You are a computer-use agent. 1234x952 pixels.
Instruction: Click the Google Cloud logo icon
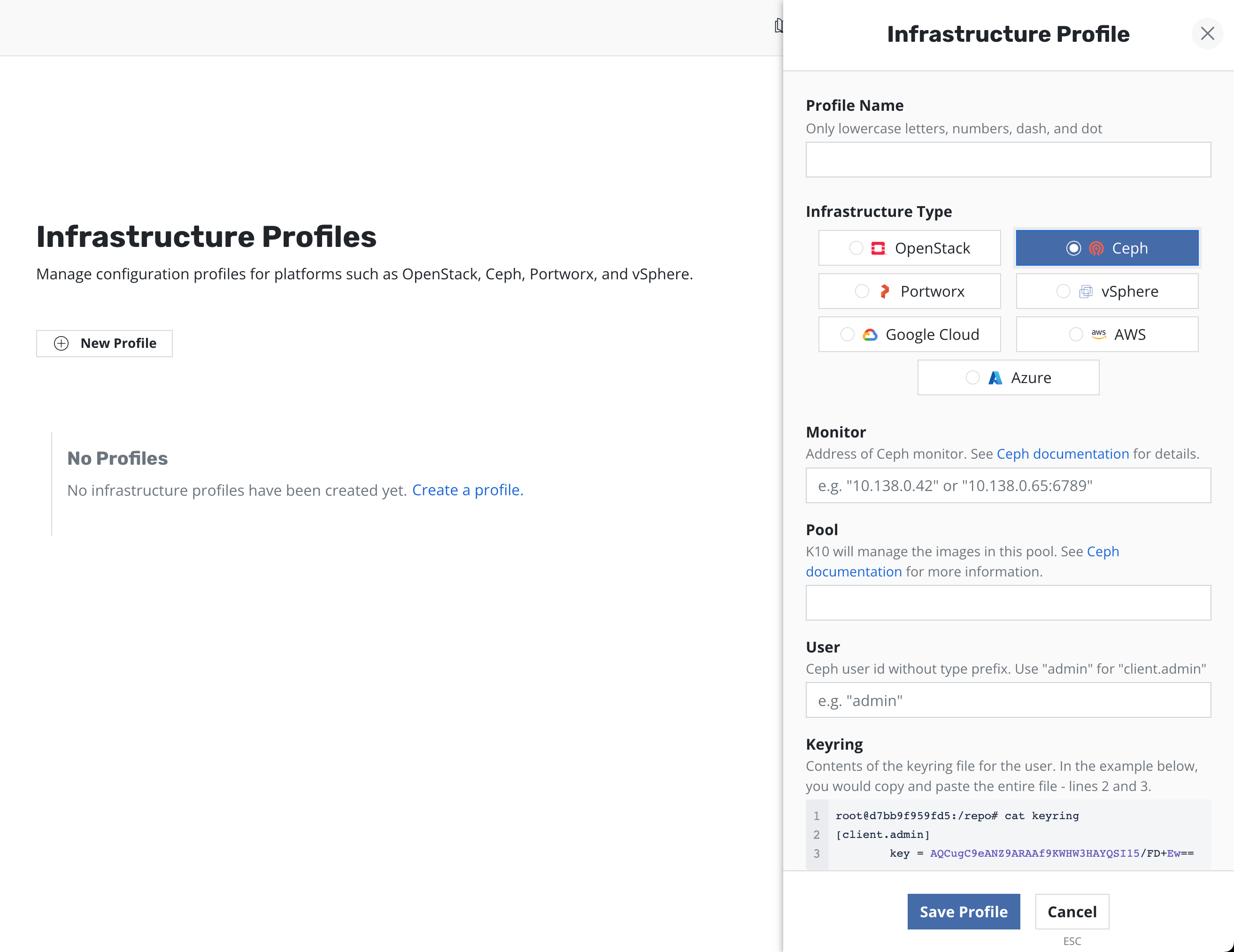(x=870, y=335)
